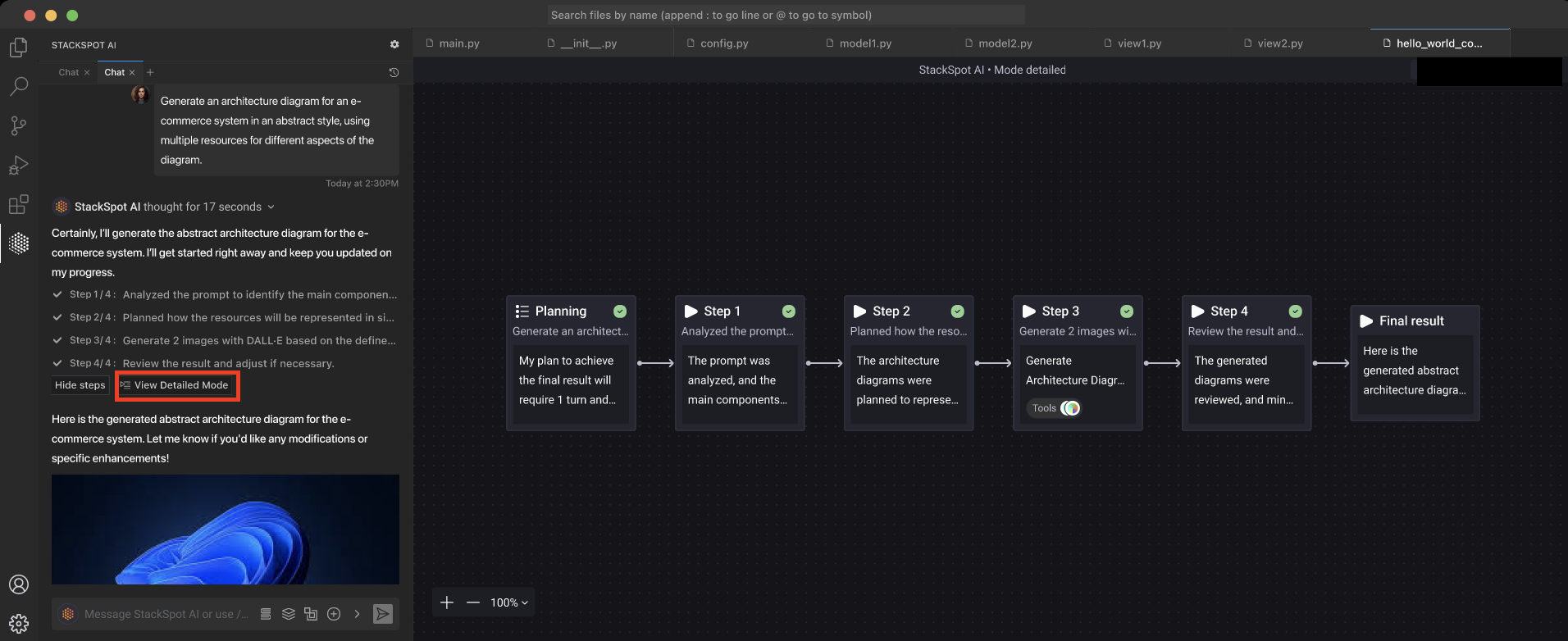The height and width of the screenshot is (641, 1568).
Task: Click the Step 2 completed checkmark
Action: [957, 311]
